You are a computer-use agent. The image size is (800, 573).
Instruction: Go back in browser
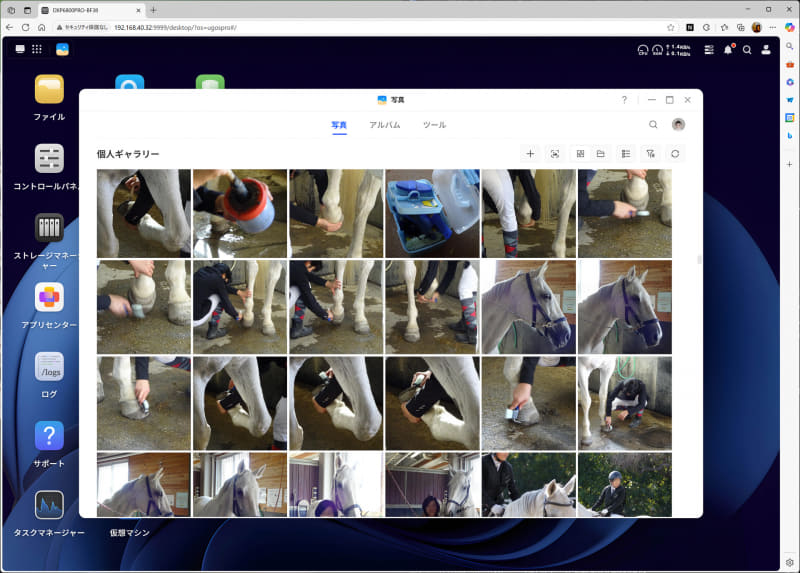click(9, 28)
